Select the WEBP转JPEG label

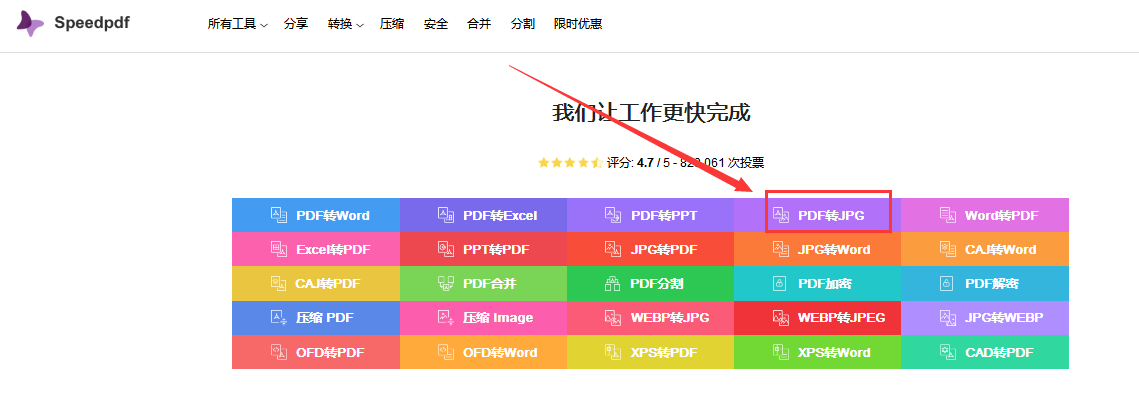(841, 318)
